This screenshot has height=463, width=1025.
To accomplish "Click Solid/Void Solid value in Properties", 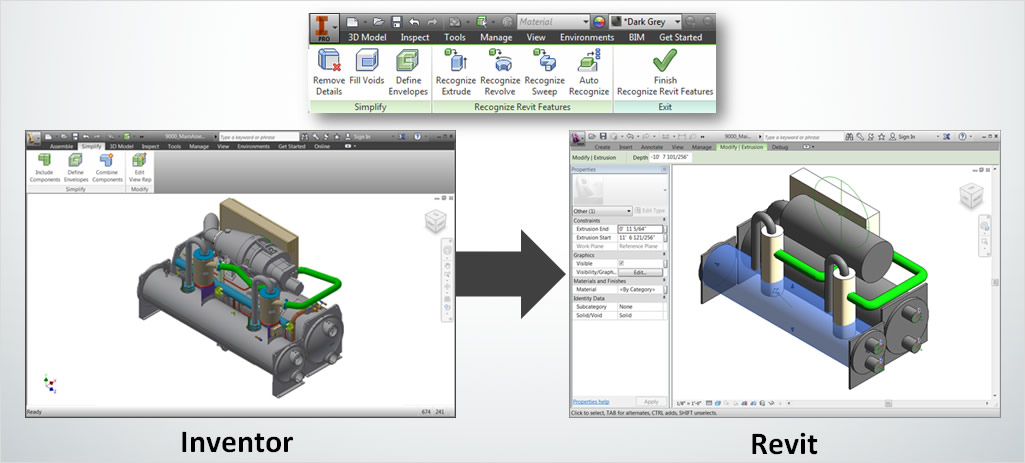I will [641, 315].
